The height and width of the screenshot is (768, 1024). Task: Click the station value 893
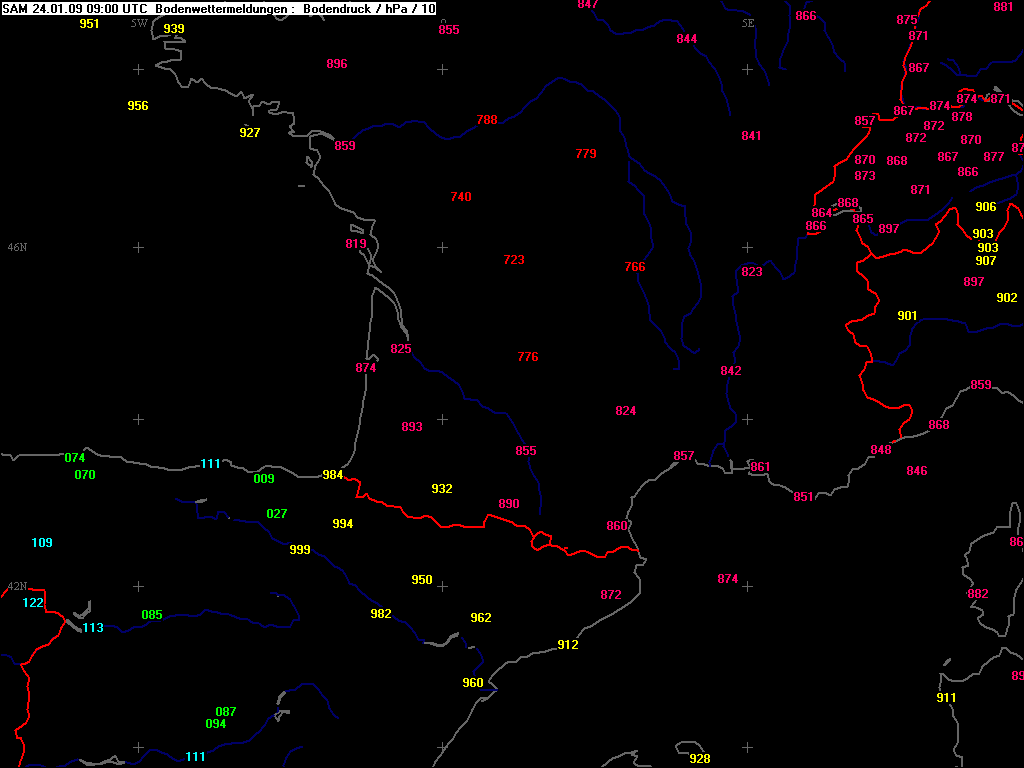coord(412,427)
